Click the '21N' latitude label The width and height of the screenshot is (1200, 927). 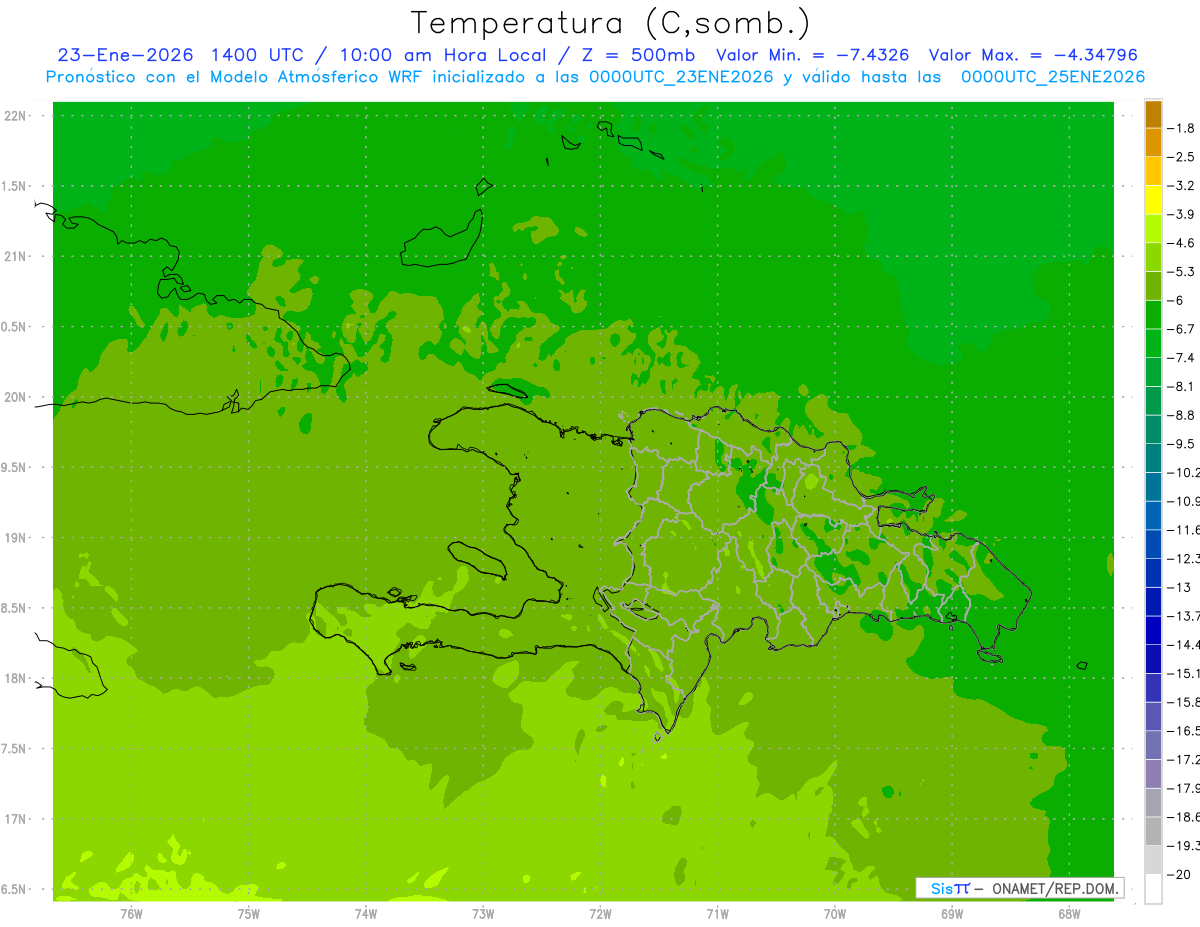16,257
